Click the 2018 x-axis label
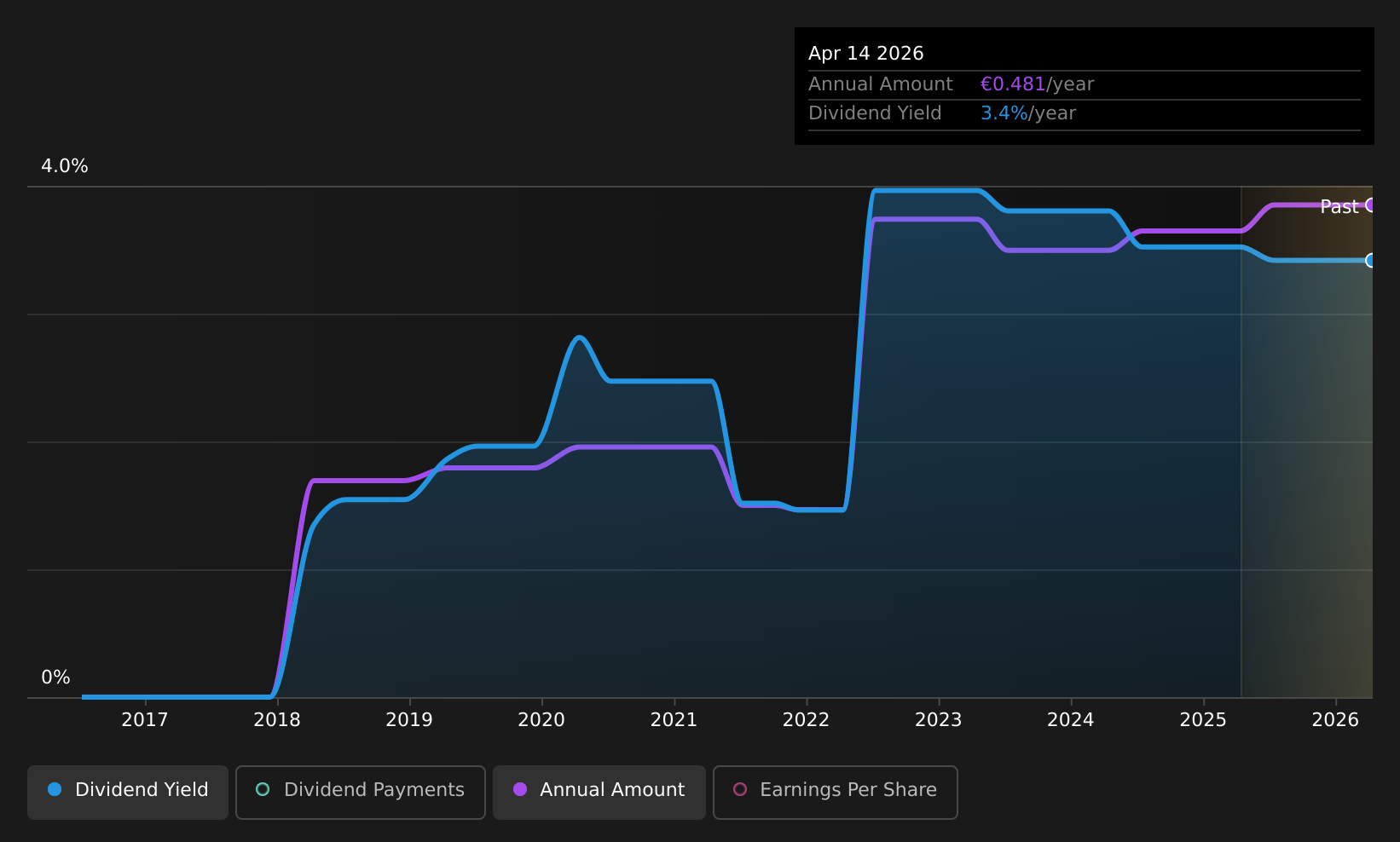The image size is (1400, 842). point(277,720)
